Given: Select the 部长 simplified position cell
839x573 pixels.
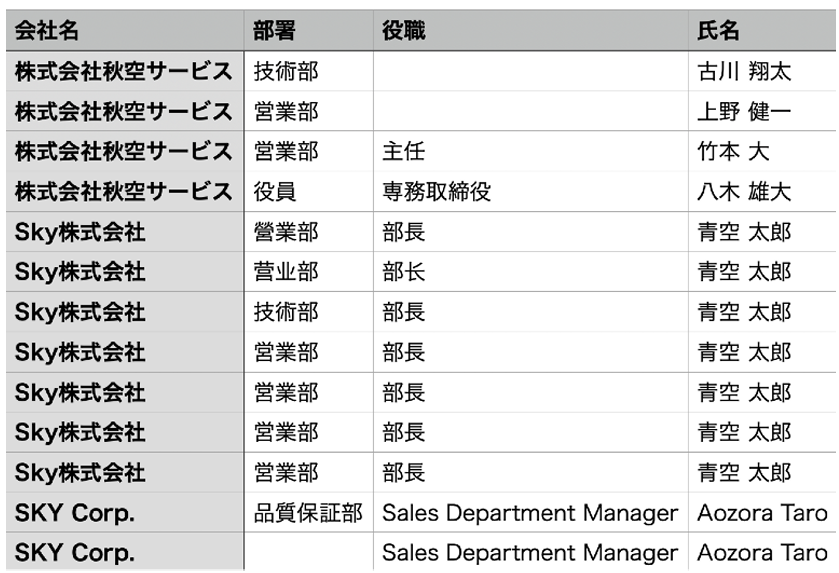Looking at the screenshot, I should click(531, 272).
